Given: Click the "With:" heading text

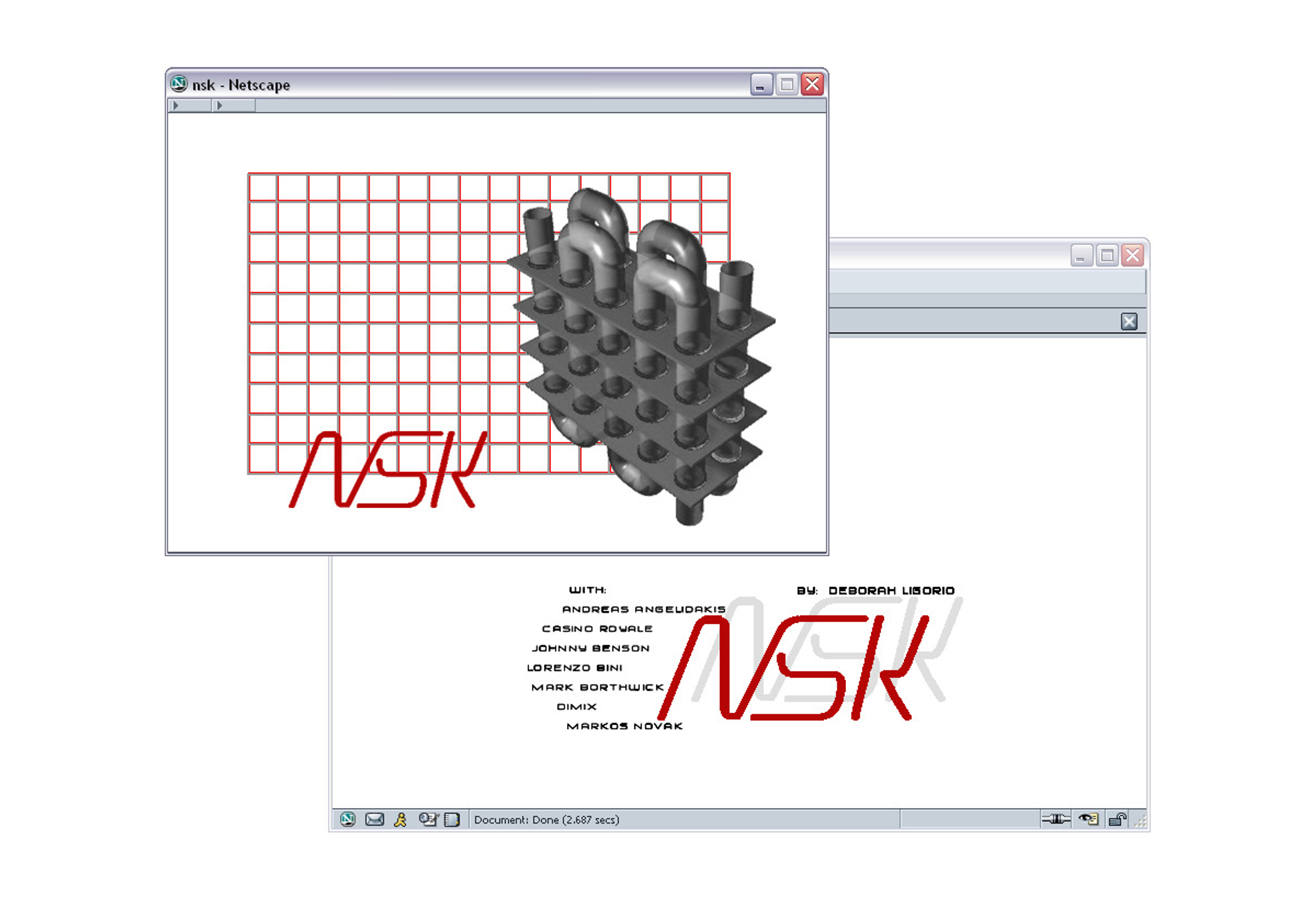Looking at the screenshot, I should pos(587,590).
